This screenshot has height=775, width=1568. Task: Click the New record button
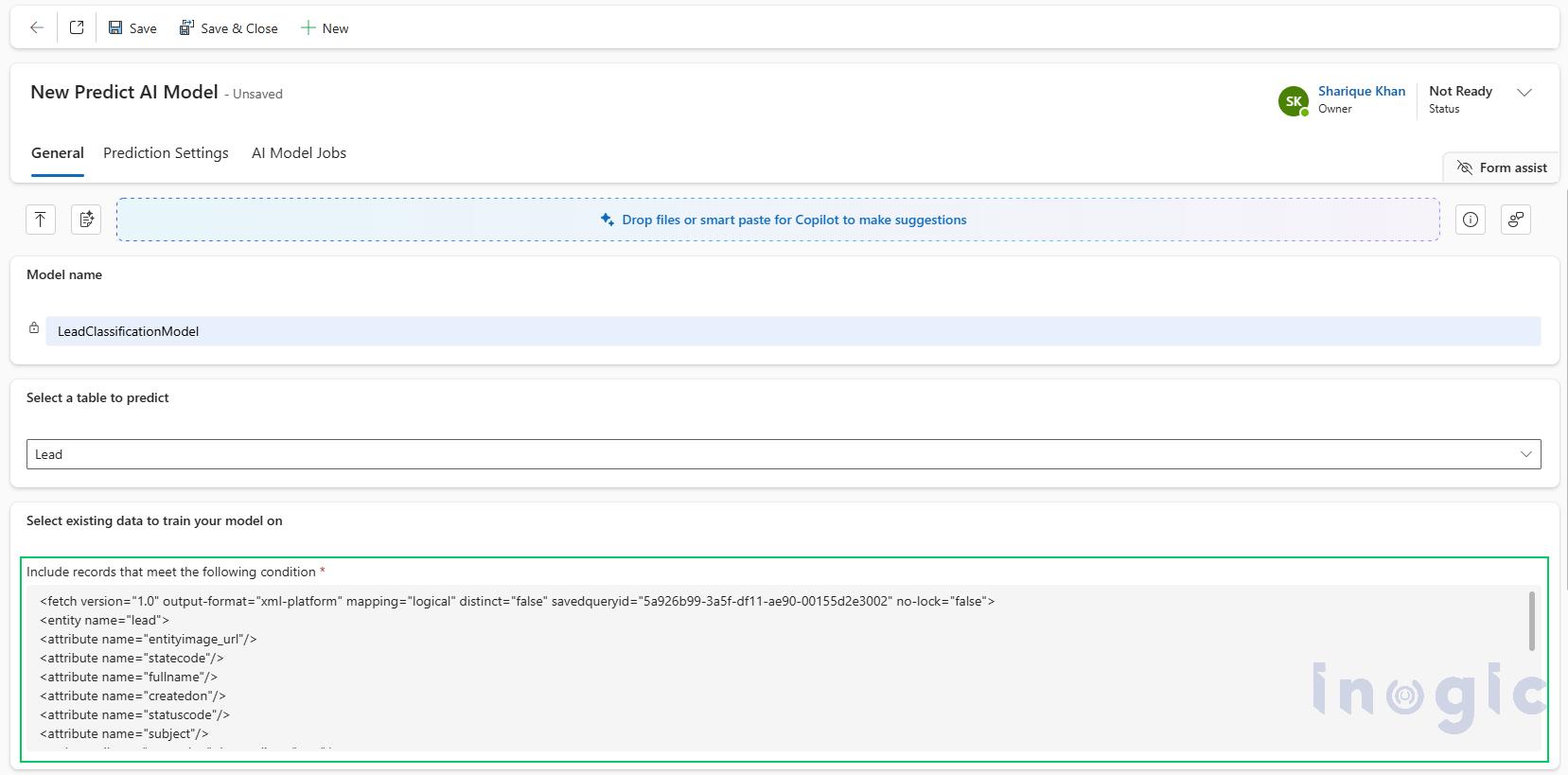(x=325, y=28)
